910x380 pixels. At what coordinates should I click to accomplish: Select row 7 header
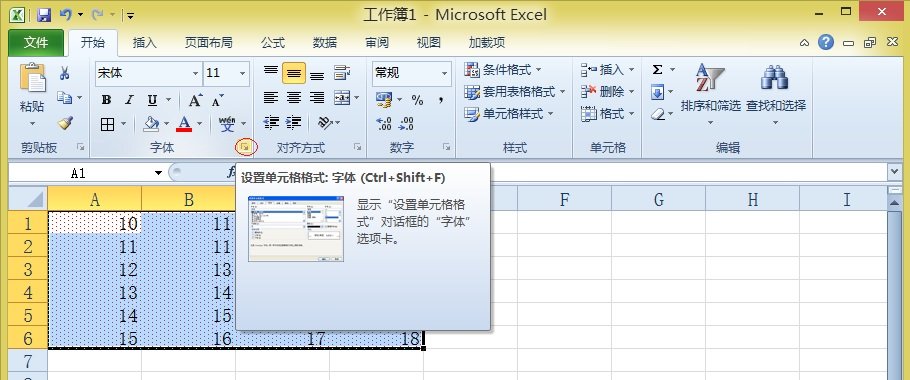29,361
